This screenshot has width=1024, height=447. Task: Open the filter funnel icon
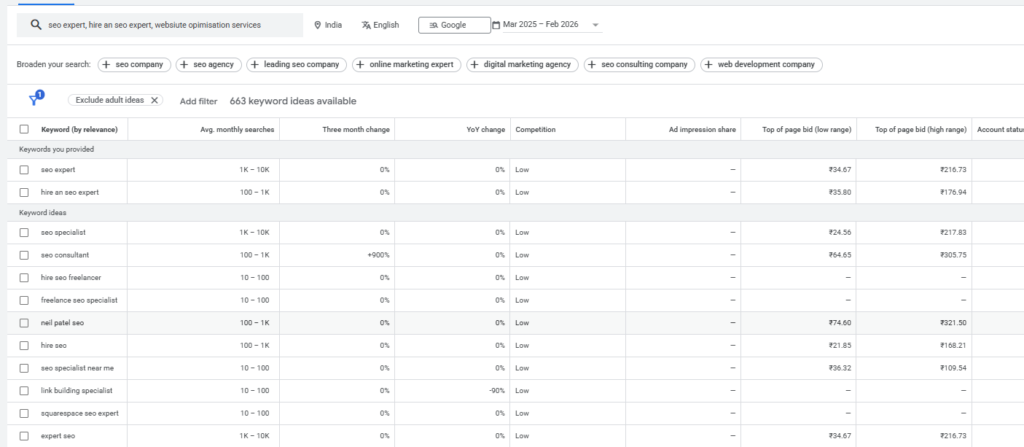pos(35,99)
